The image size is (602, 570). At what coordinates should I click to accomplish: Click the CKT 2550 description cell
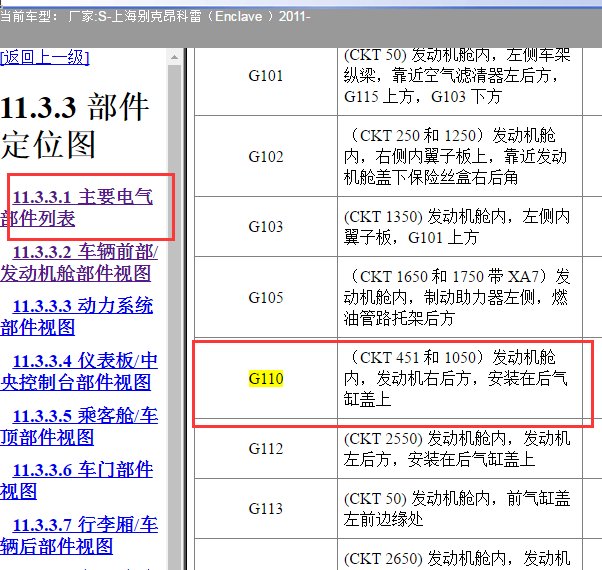pyautogui.click(x=460, y=448)
